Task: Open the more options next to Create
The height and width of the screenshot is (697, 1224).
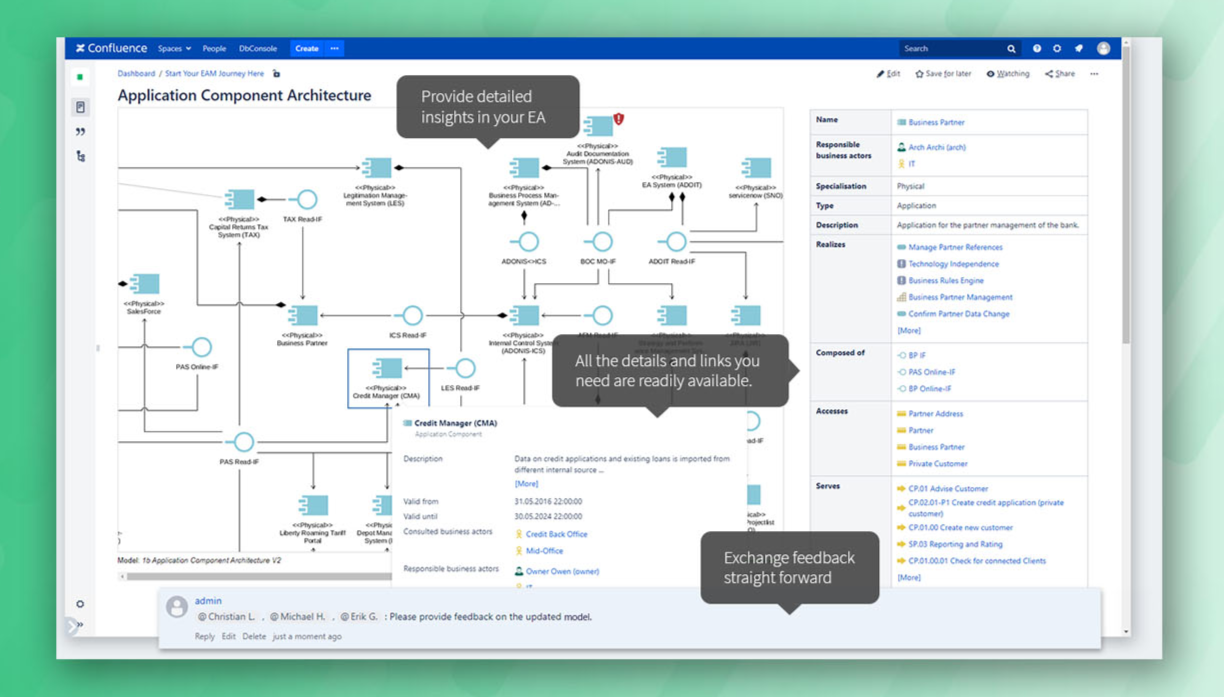Action: click(335, 48)
